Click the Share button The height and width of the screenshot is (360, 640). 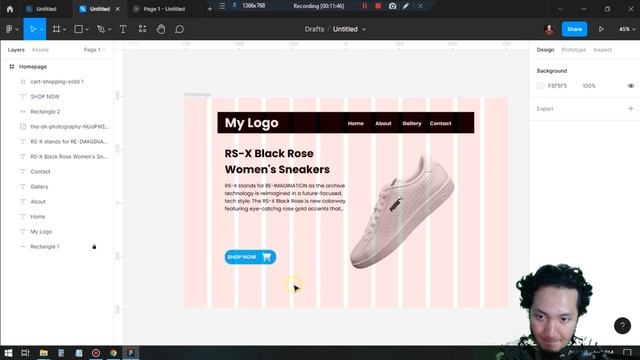(x=574, y=29)
